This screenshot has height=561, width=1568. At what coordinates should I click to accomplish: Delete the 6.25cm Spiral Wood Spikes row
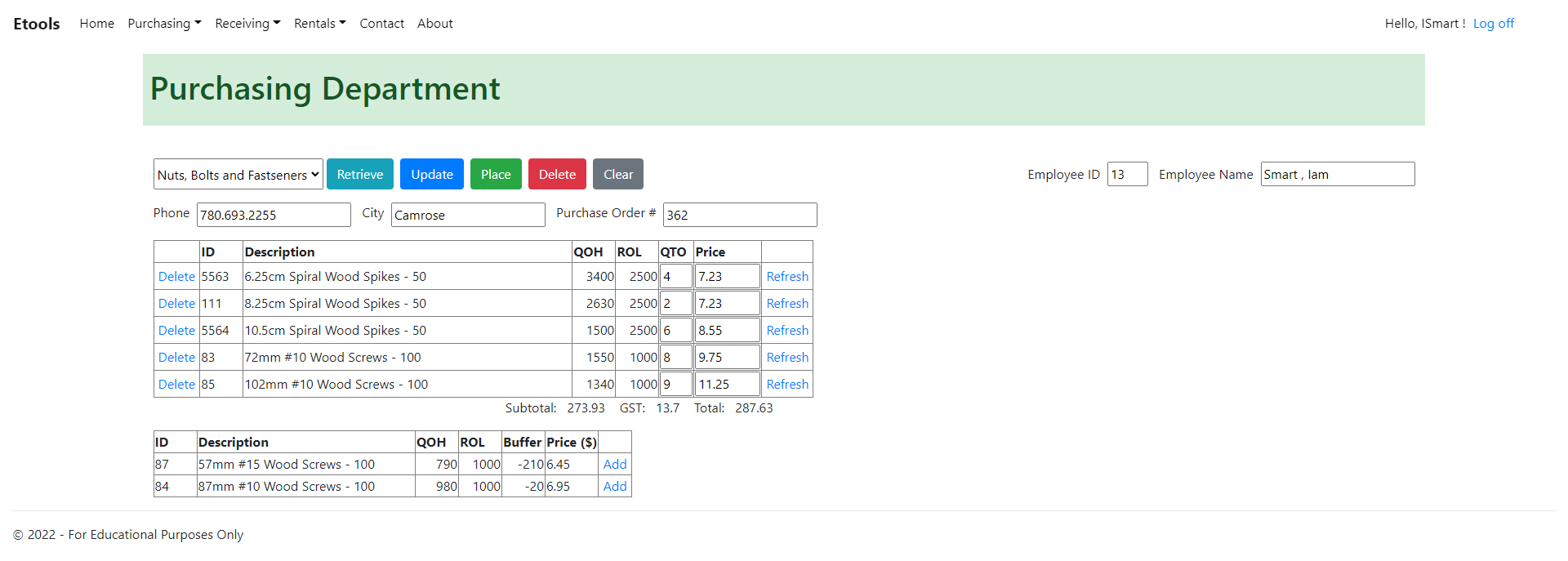(176, 277)
